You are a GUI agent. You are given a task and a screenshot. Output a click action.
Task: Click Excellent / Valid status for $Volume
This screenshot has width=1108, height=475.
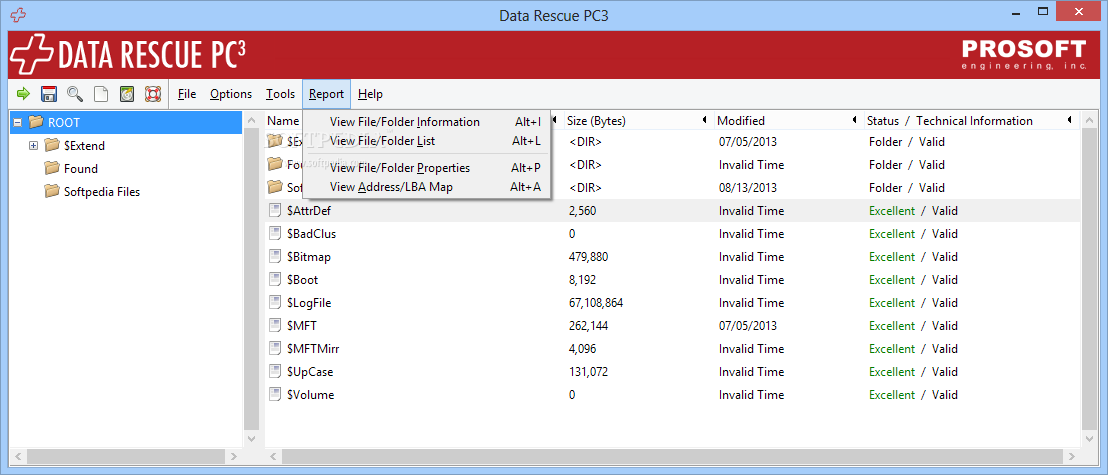point(913,394)
